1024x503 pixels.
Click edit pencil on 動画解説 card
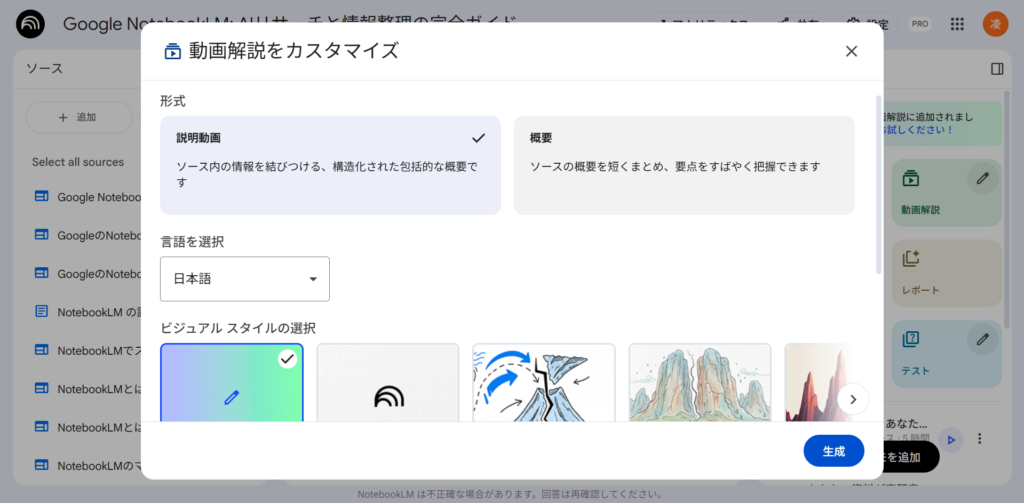982,178
